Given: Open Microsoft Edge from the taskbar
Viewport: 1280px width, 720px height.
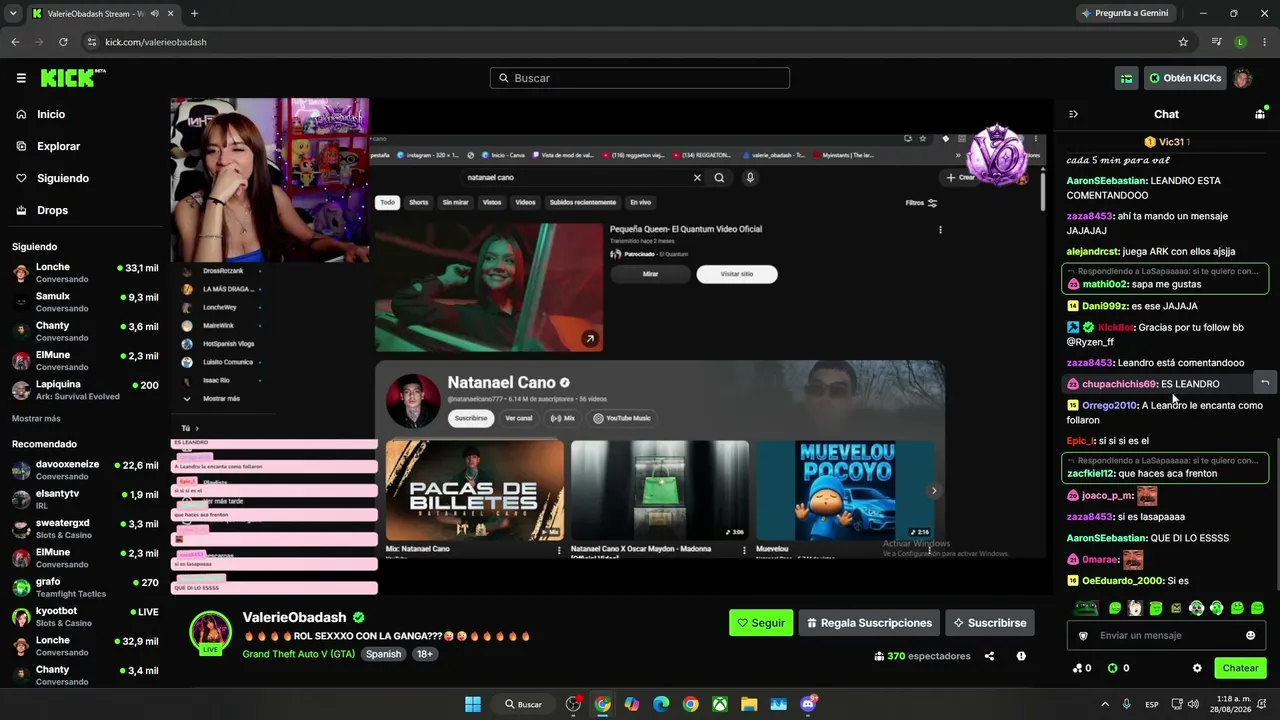Looking at the screenshot, I should click(x=661, y=704).
